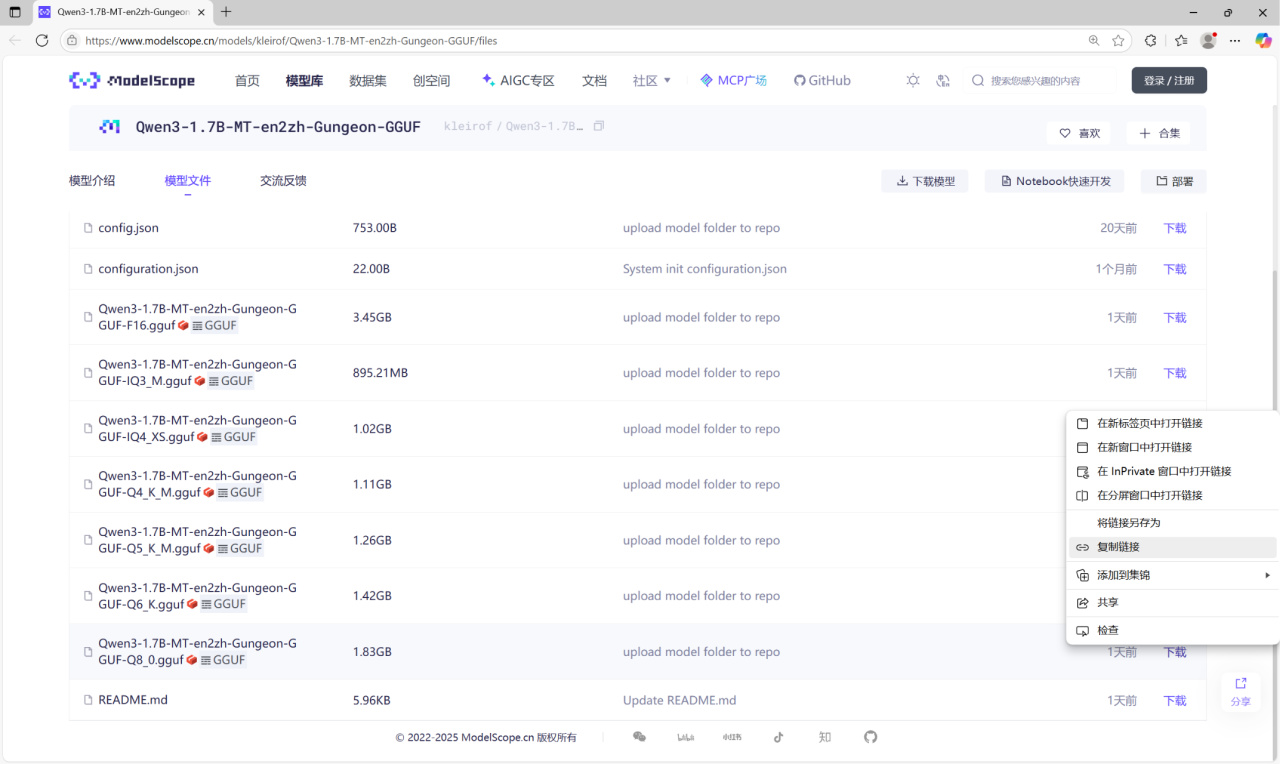Image resolution: width=1280 pixels, height=764 pixels.
Task: Open the TikTok/Douyin footer icon
Action: [779, 737]
